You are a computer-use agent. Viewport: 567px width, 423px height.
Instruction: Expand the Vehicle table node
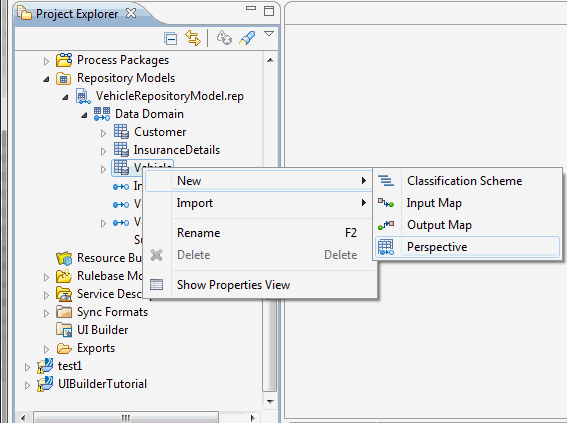point(103,169)
